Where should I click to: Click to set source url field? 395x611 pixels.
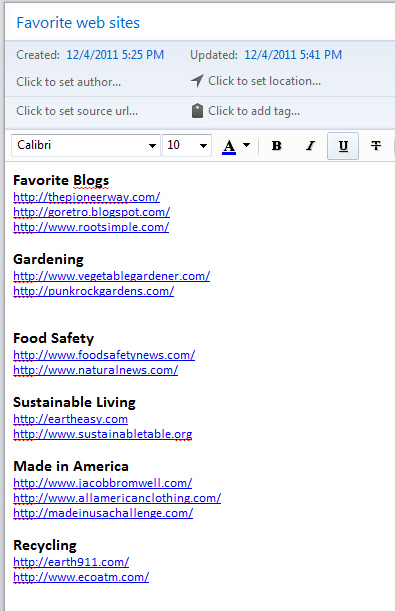coord(77,111)
